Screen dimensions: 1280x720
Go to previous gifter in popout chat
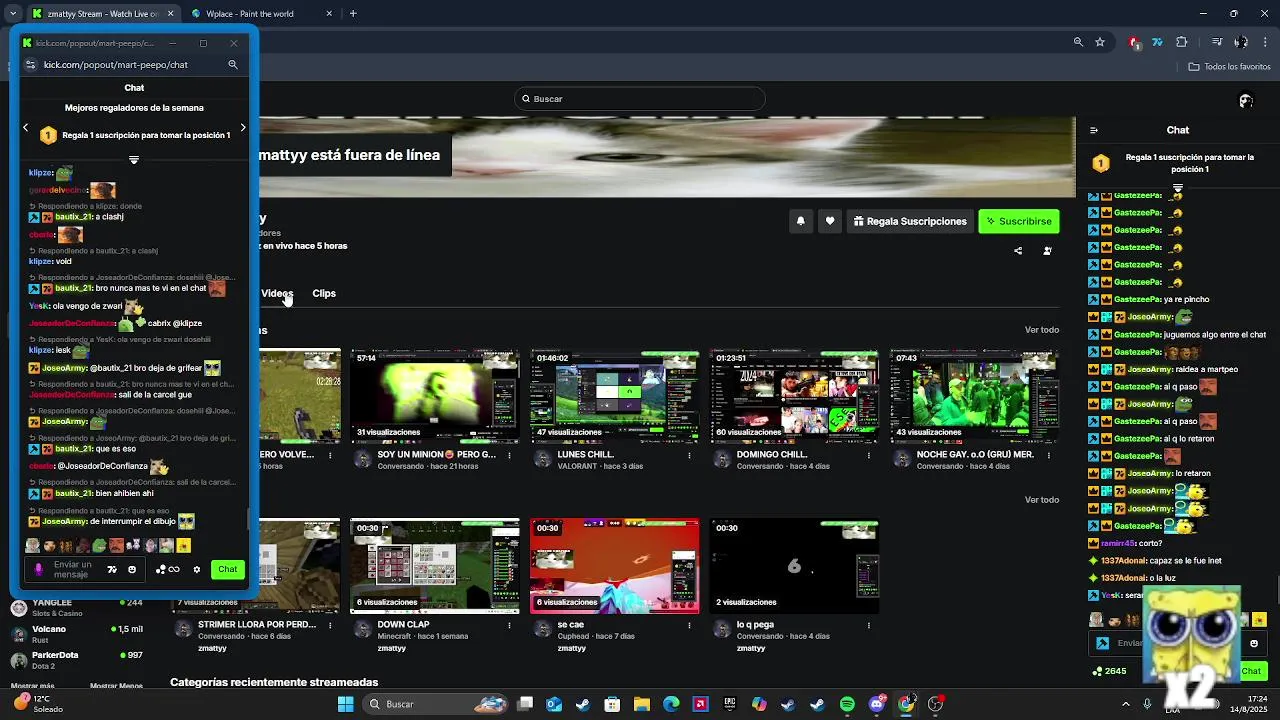[26, 128]
